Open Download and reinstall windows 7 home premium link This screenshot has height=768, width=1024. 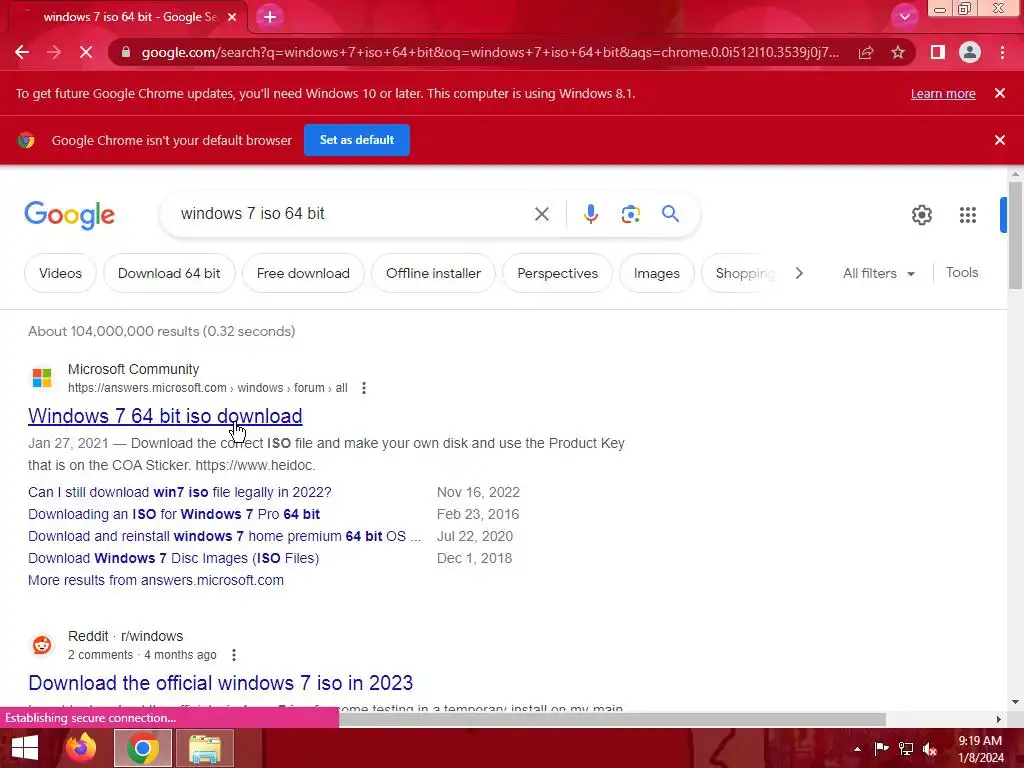pos(224,536)
